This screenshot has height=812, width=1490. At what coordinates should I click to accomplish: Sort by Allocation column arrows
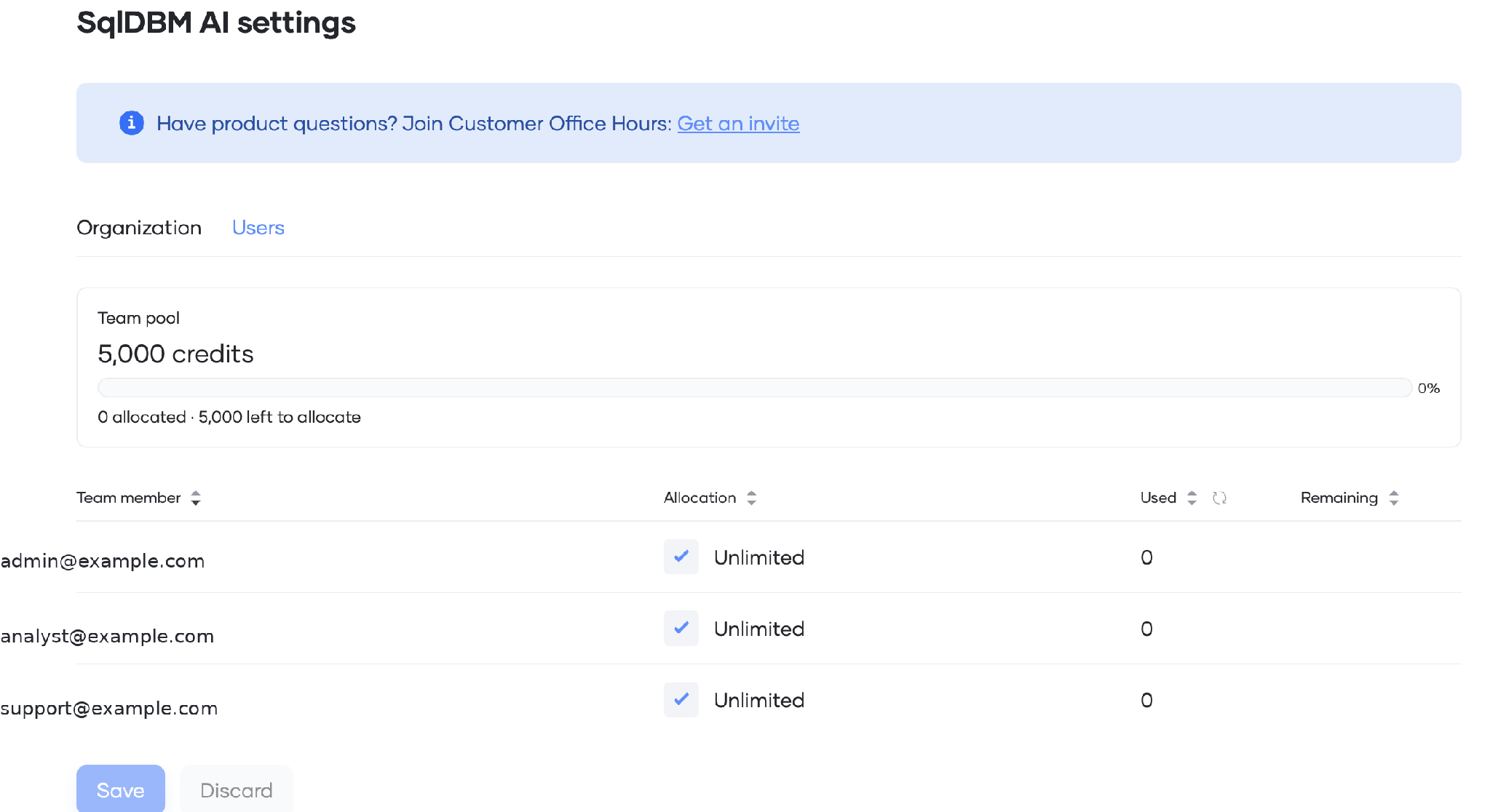751,498
